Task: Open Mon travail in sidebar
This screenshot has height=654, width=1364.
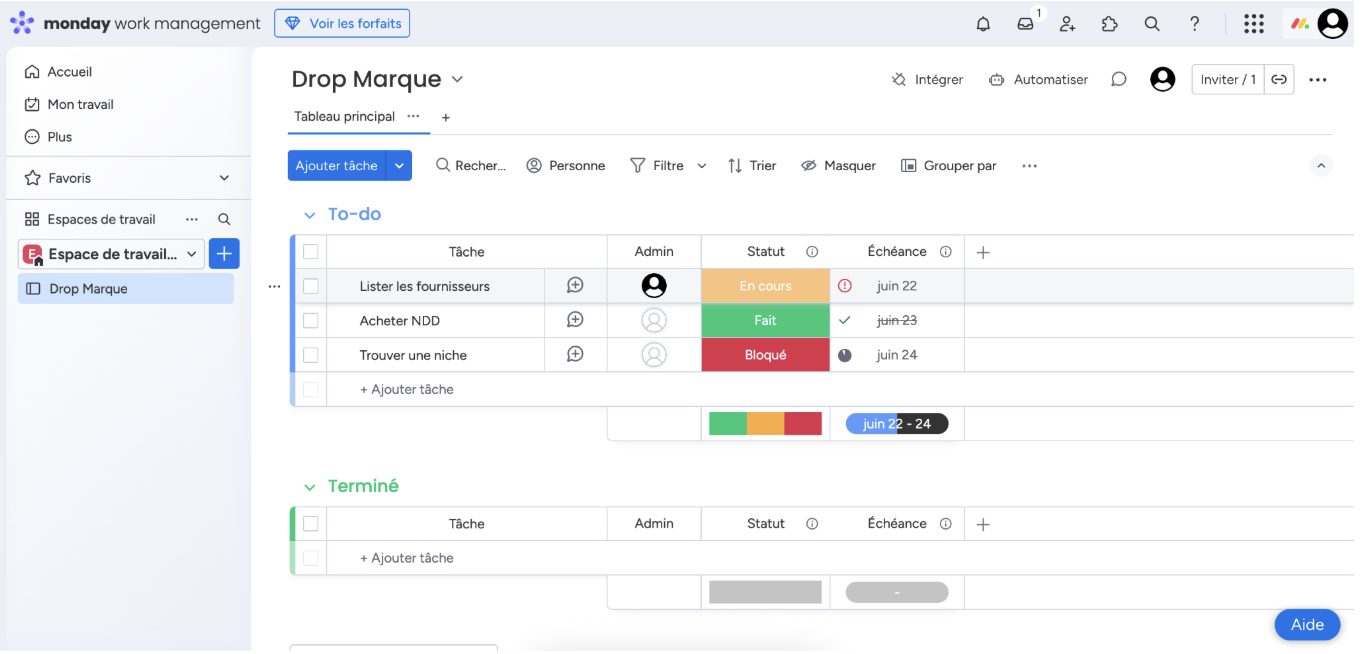Action: click(80, 105)
